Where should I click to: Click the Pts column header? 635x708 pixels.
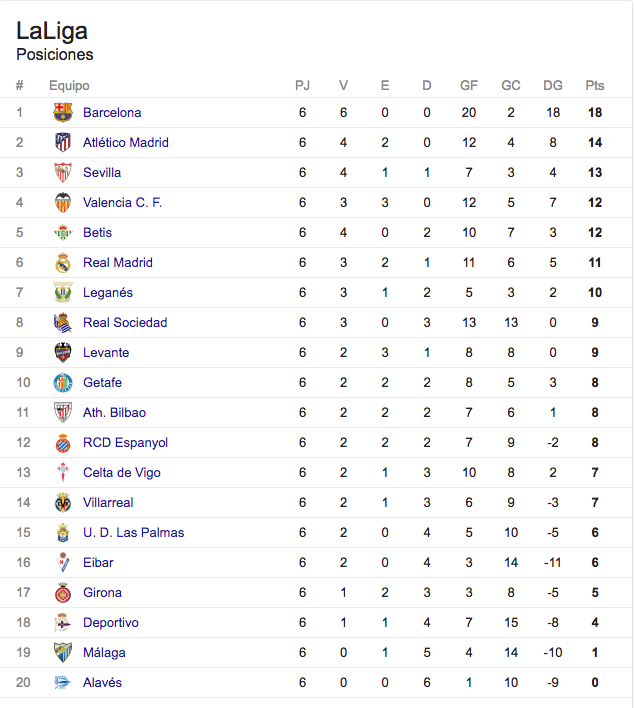tap(595, 85)
